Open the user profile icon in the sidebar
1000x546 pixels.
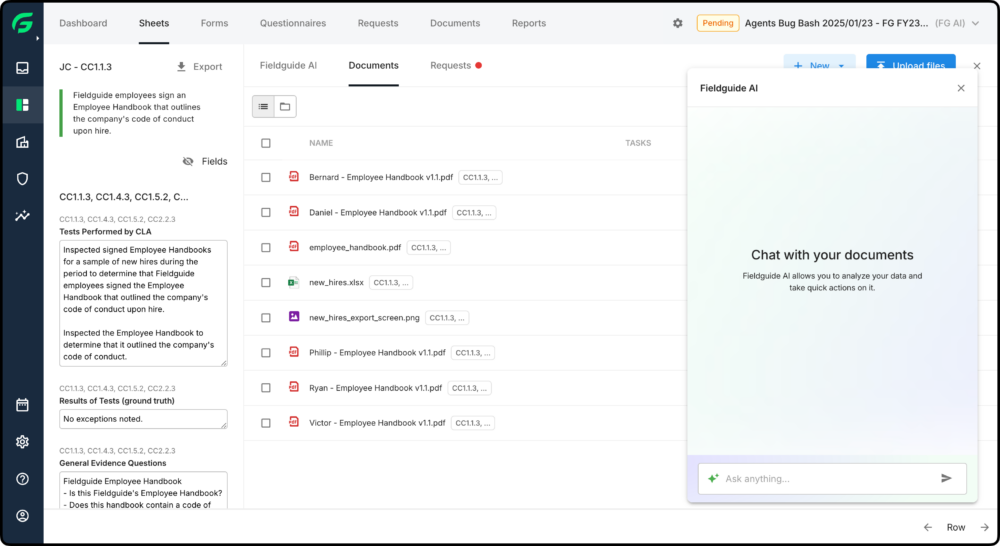click(22, 516)
